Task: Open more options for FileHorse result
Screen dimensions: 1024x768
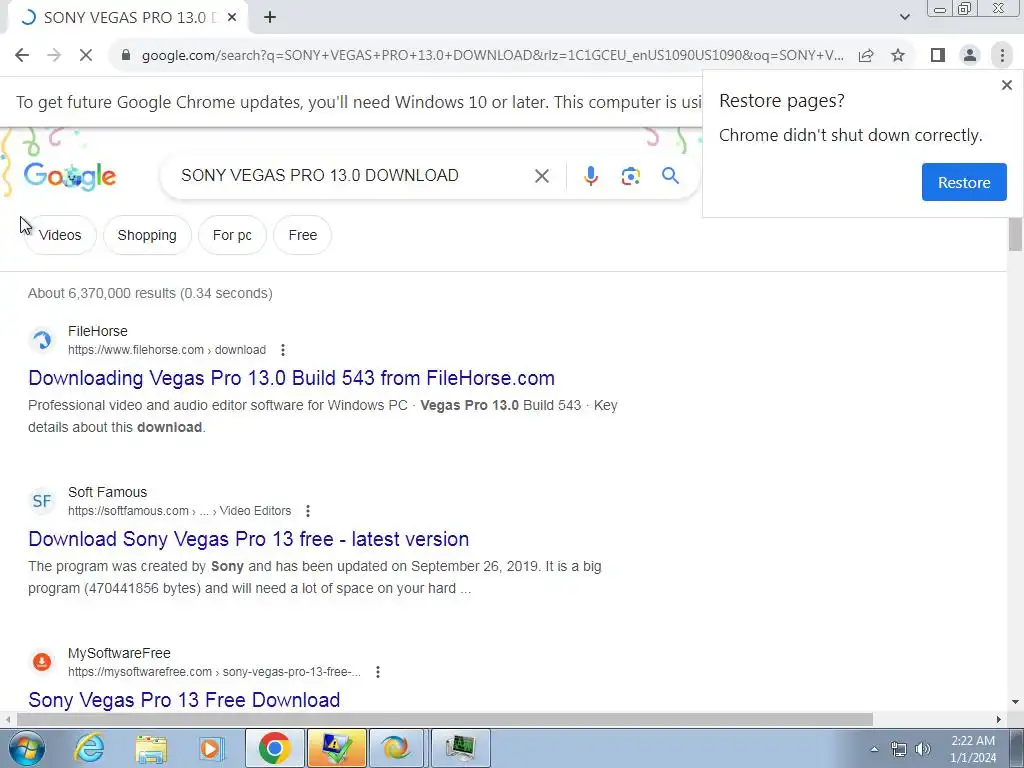Action: point(283,350)
